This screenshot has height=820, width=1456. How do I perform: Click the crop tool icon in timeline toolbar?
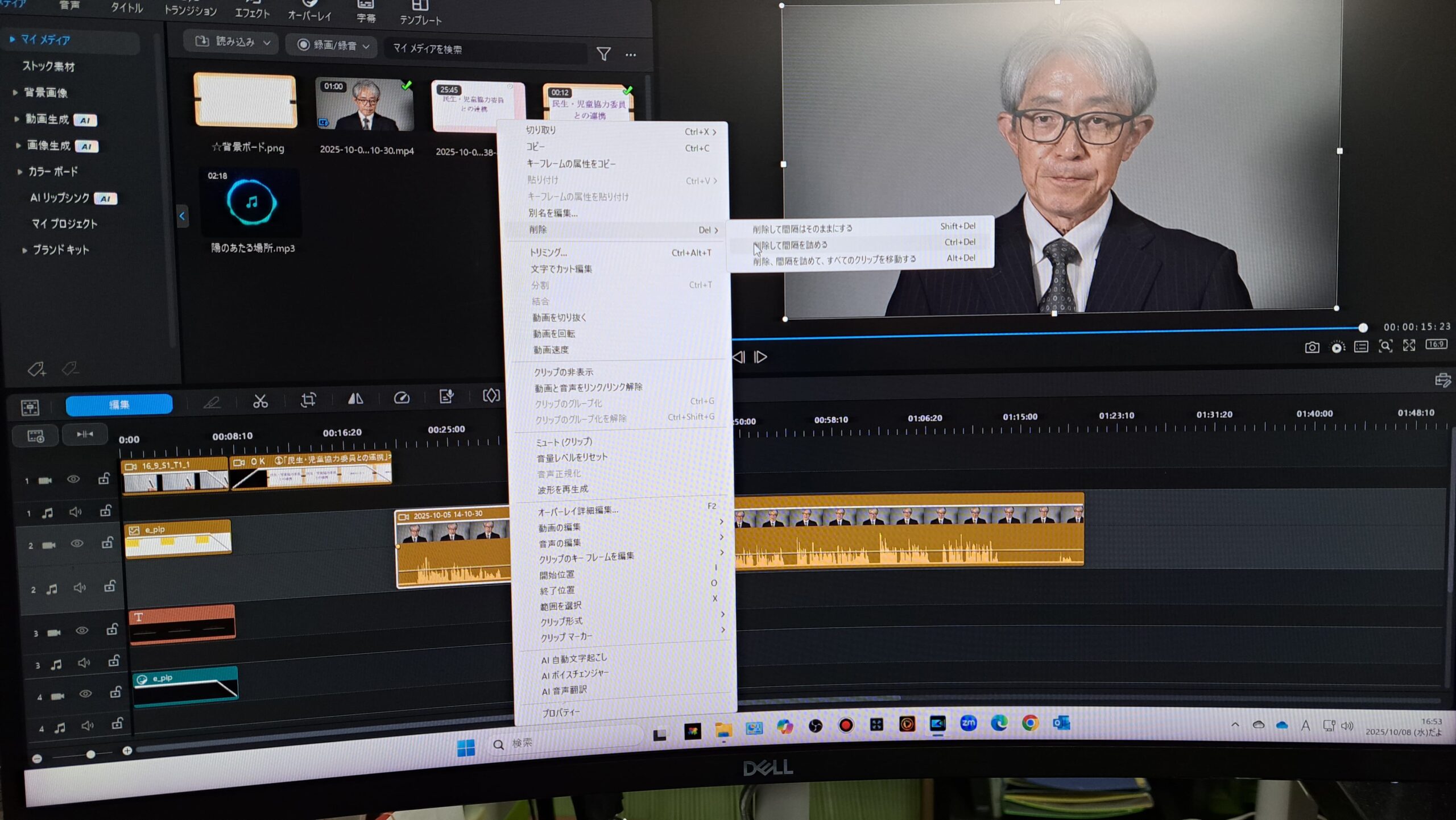click(308, 400)
